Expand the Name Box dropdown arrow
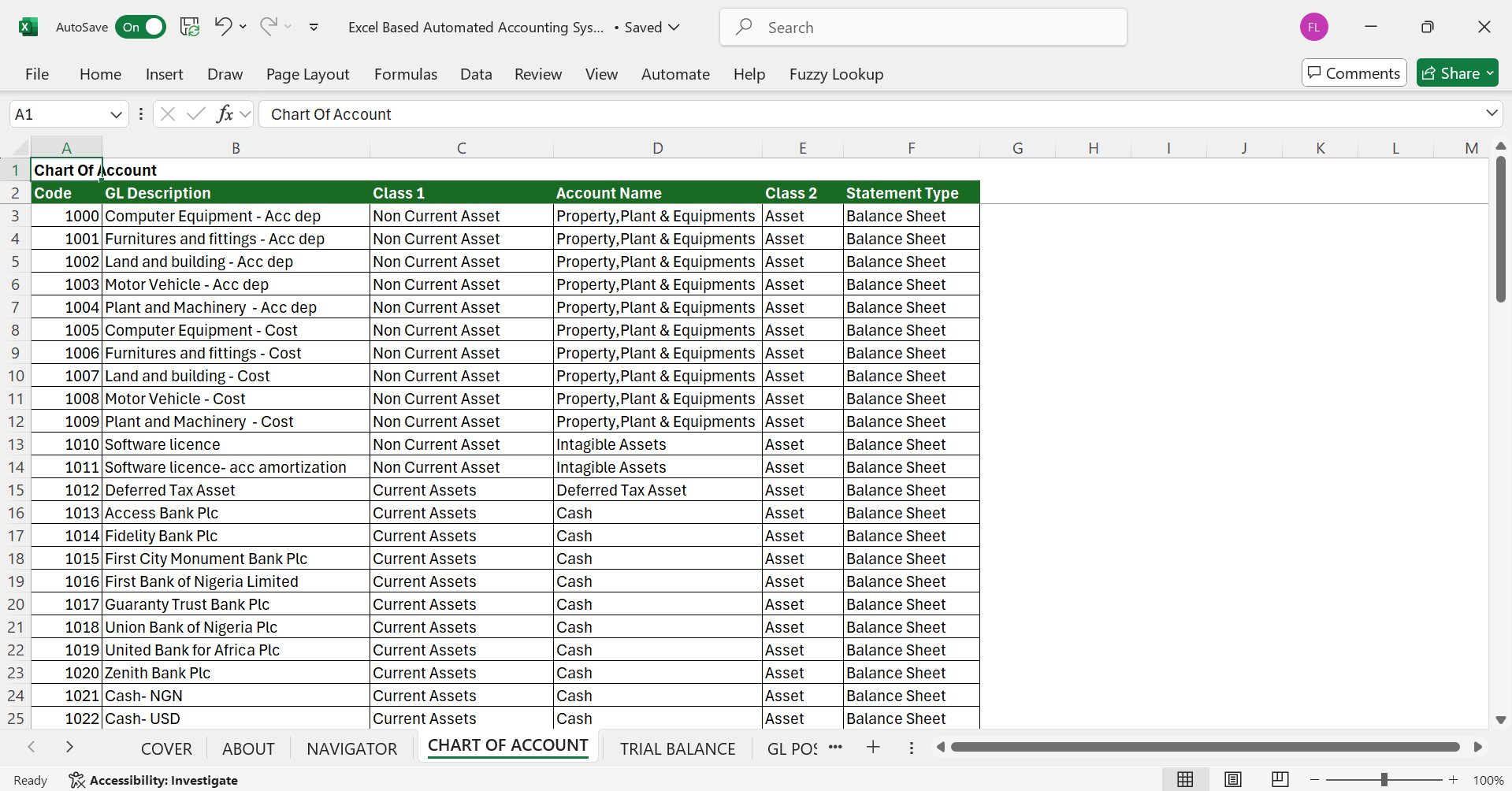1512x791 pixels. (117, 114)
